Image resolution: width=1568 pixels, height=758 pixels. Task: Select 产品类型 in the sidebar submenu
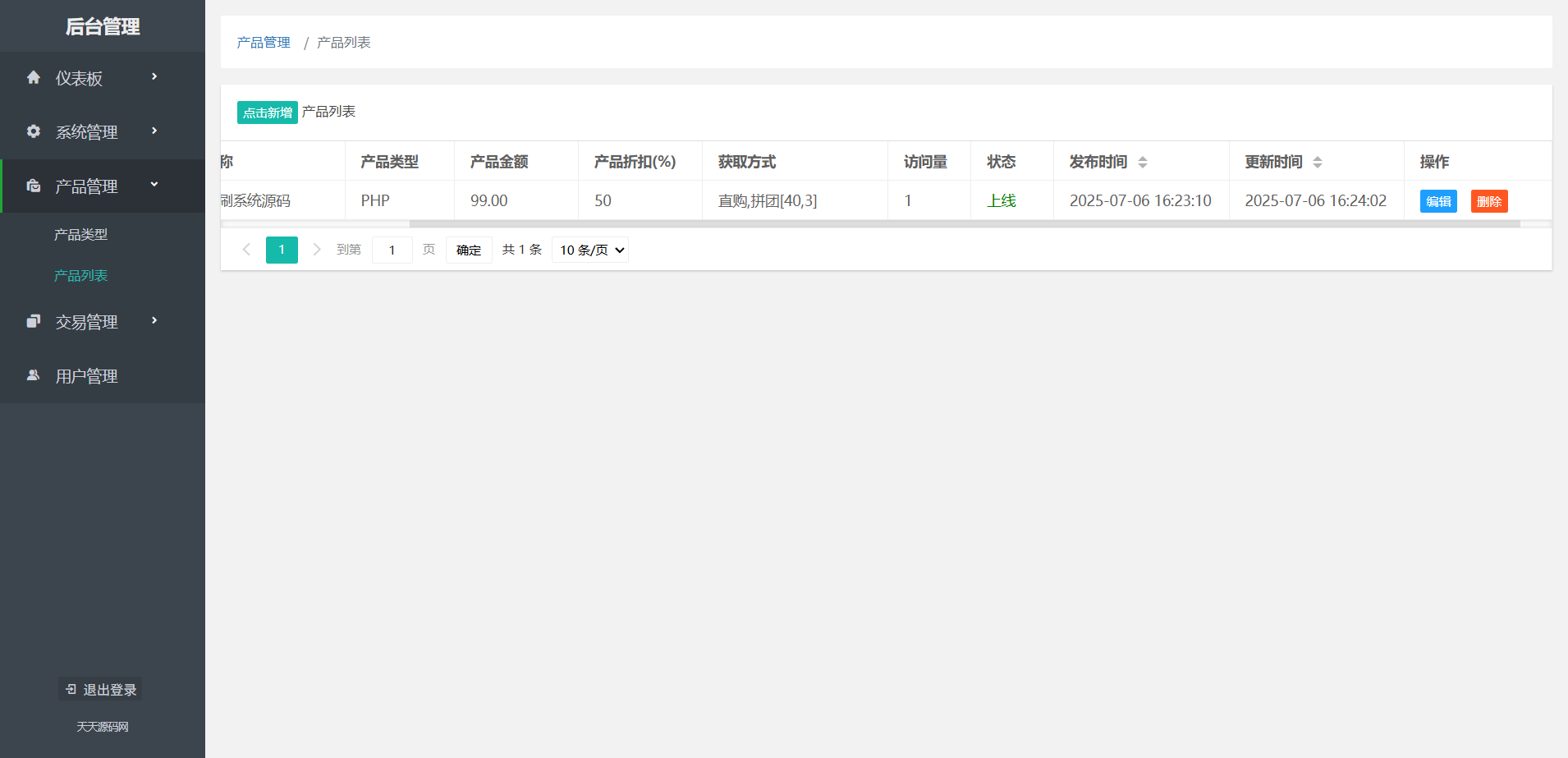(80, 234)
